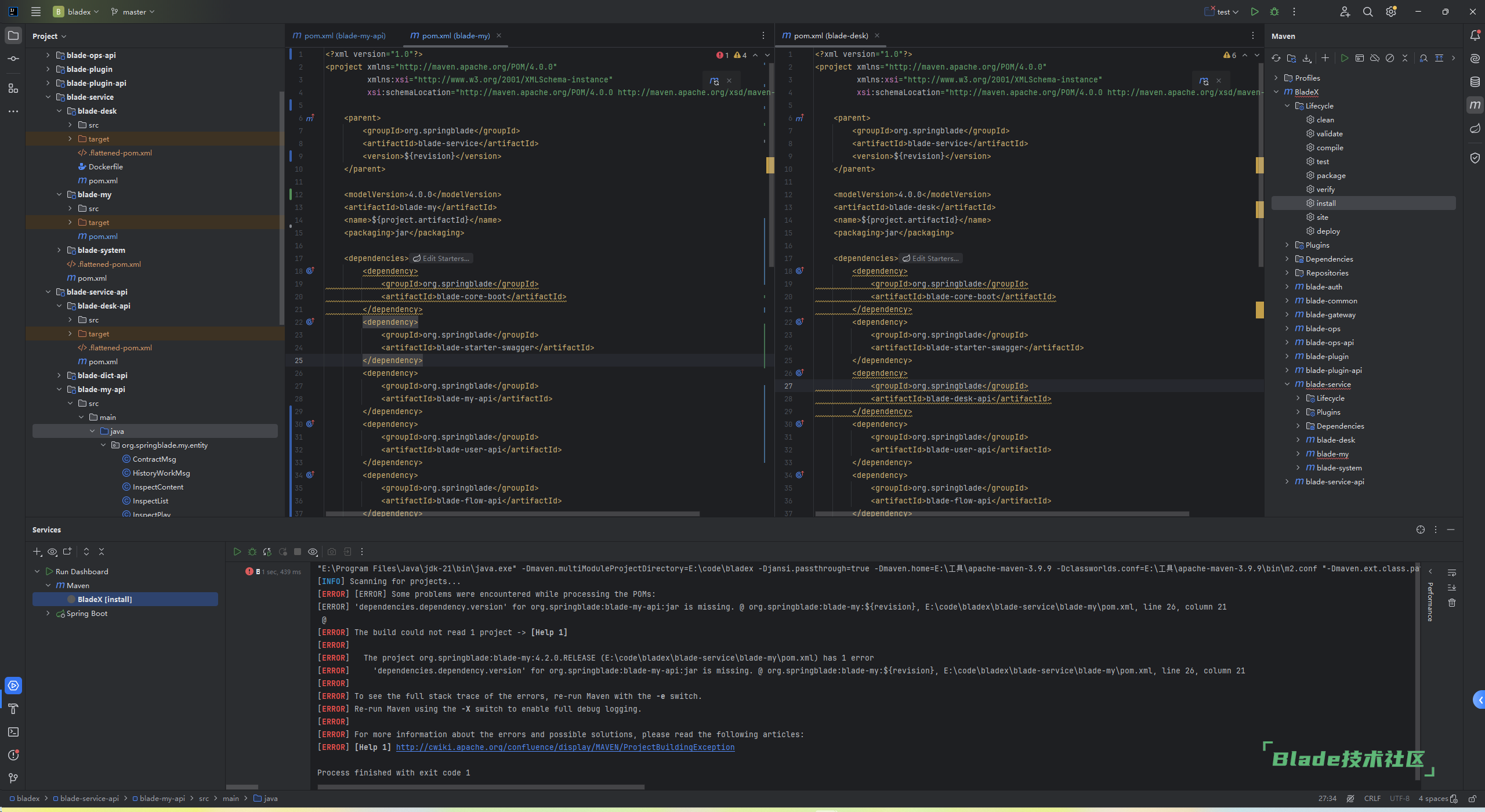Click Edit Starters in blade-desk pom

(931, 258)
